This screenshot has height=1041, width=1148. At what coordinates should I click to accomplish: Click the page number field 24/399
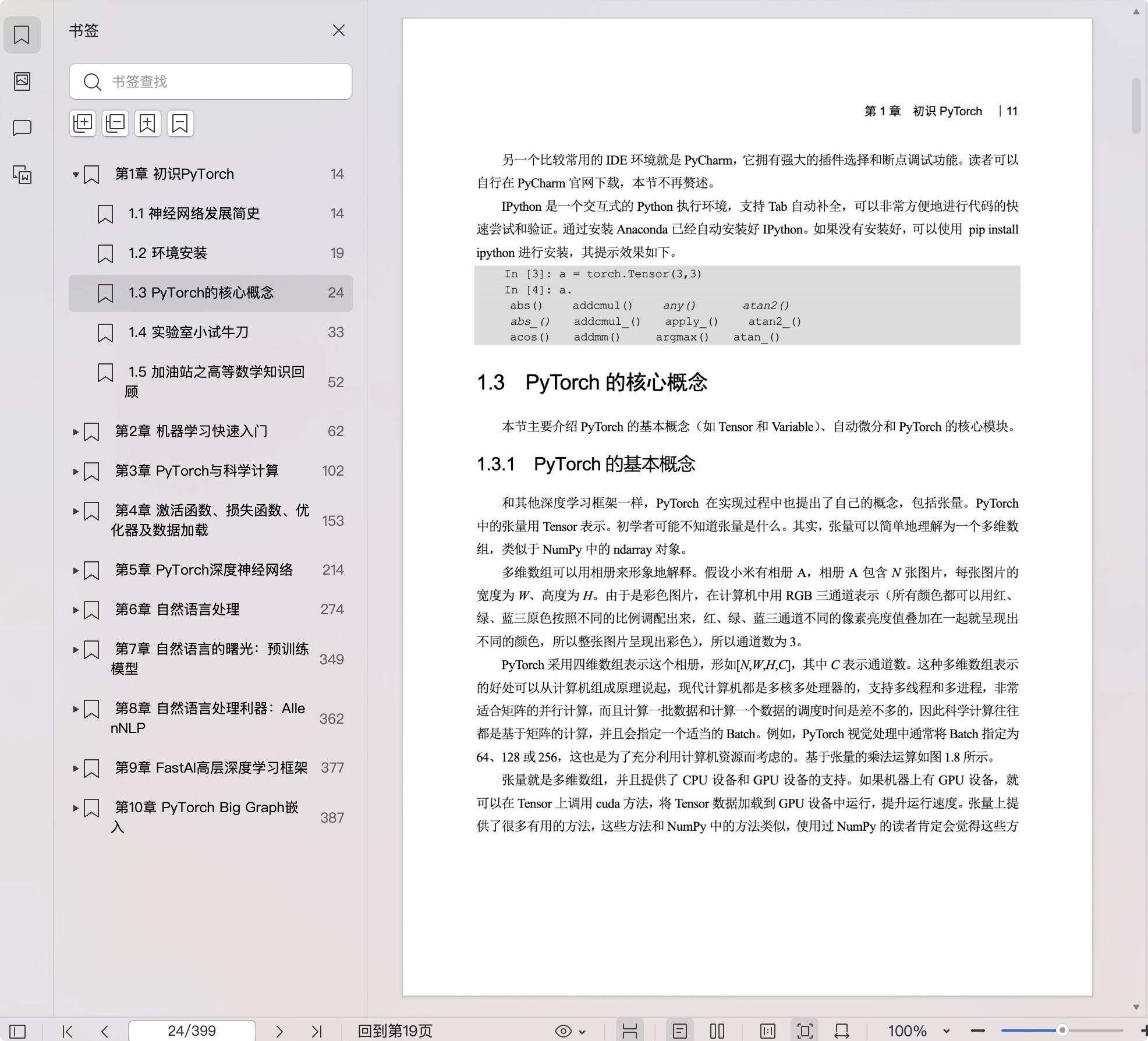point(192,1031)
